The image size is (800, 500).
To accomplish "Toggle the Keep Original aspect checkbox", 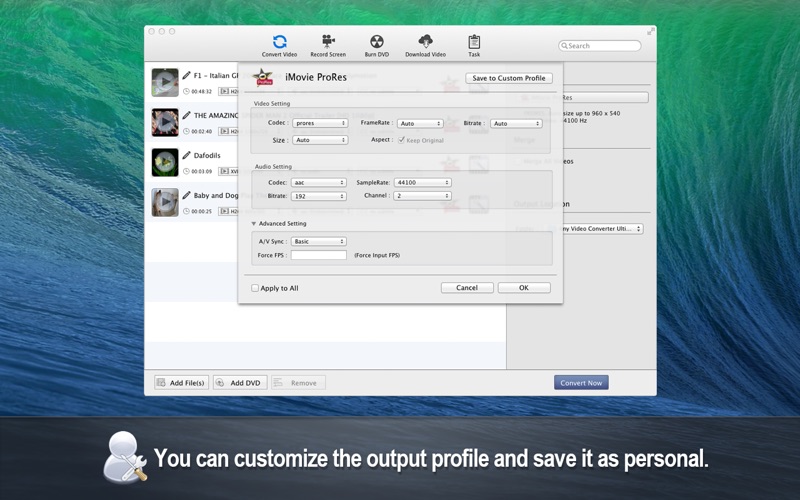I will pos(402,140).
